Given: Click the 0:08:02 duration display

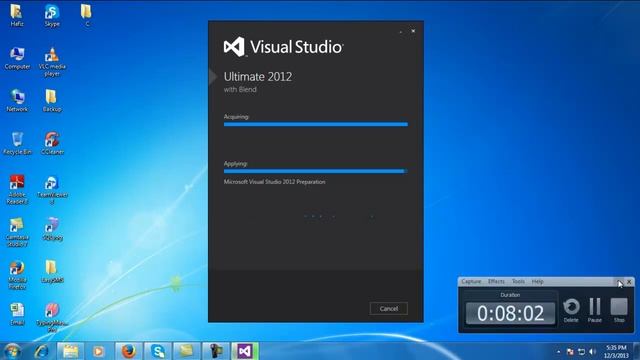Looking at the screenshot, I should [511, 313].
